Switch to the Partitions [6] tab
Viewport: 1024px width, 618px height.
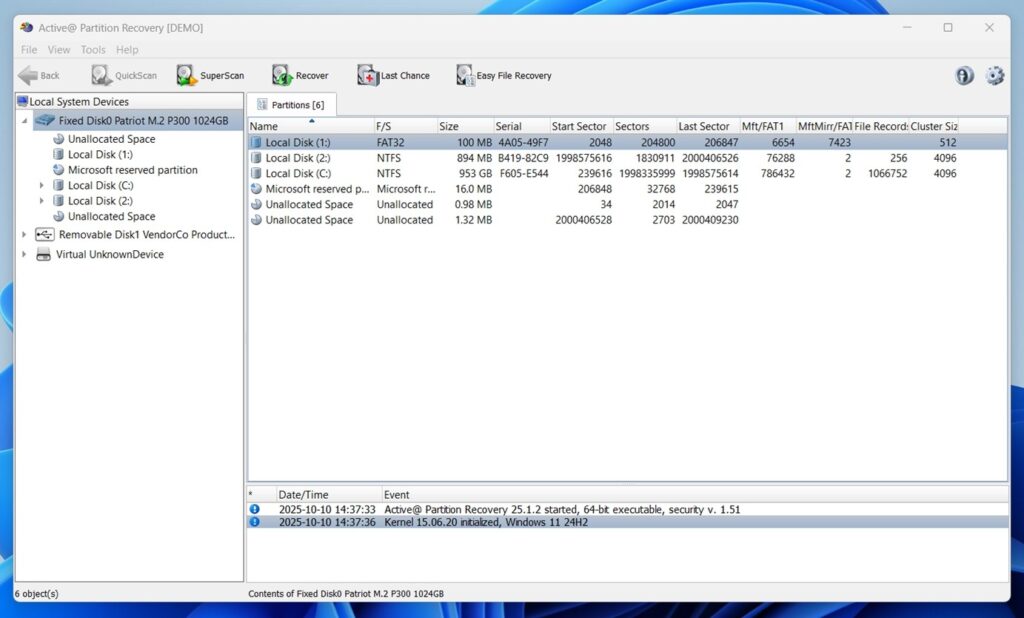(292, 103)
